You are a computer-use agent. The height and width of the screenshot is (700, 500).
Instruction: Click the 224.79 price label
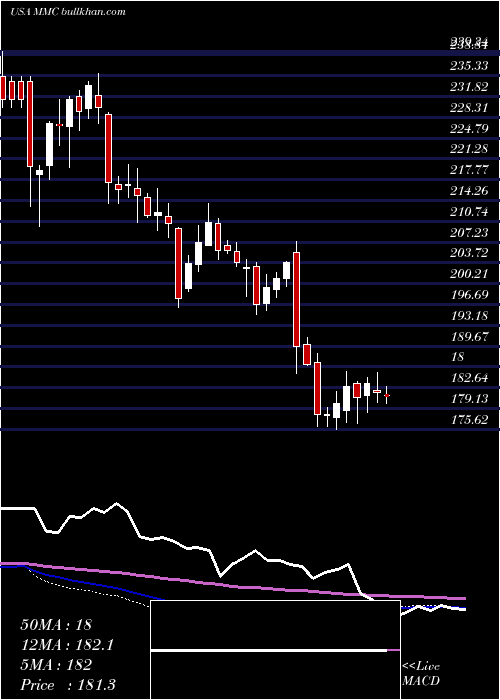469,129
